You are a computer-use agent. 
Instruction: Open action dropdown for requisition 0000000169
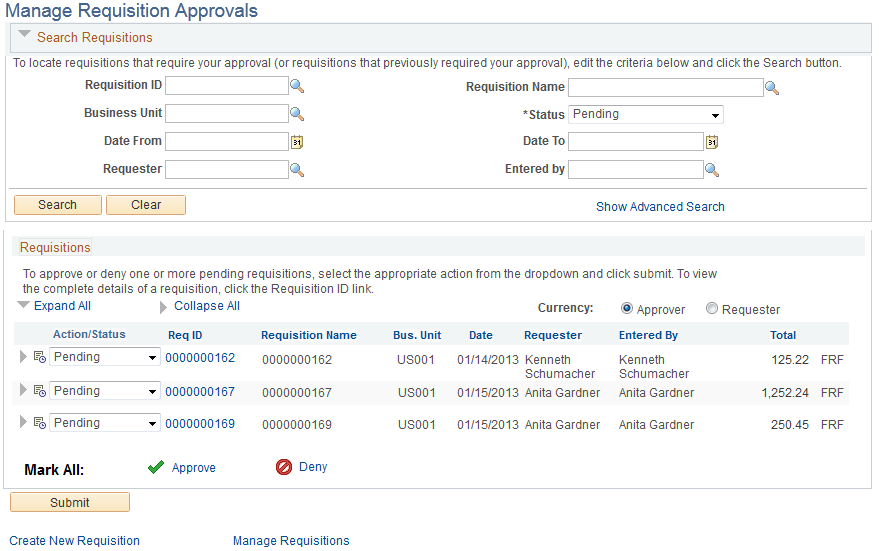[105, 423]
